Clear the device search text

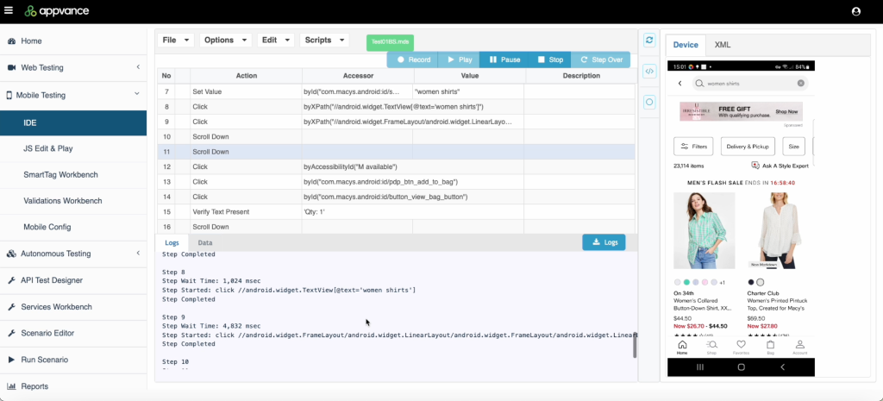800,83
